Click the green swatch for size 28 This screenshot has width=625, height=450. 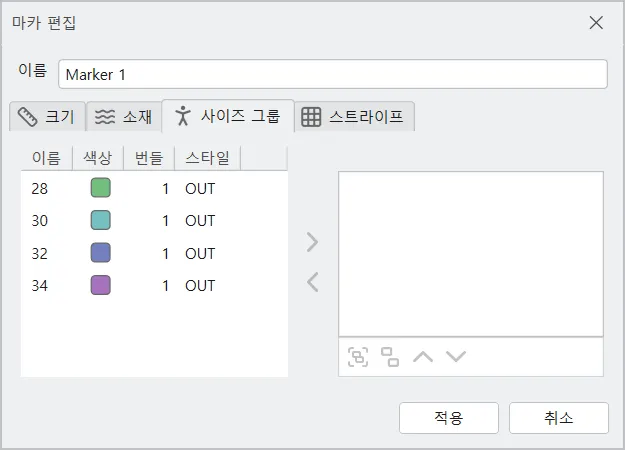point(100,188)
